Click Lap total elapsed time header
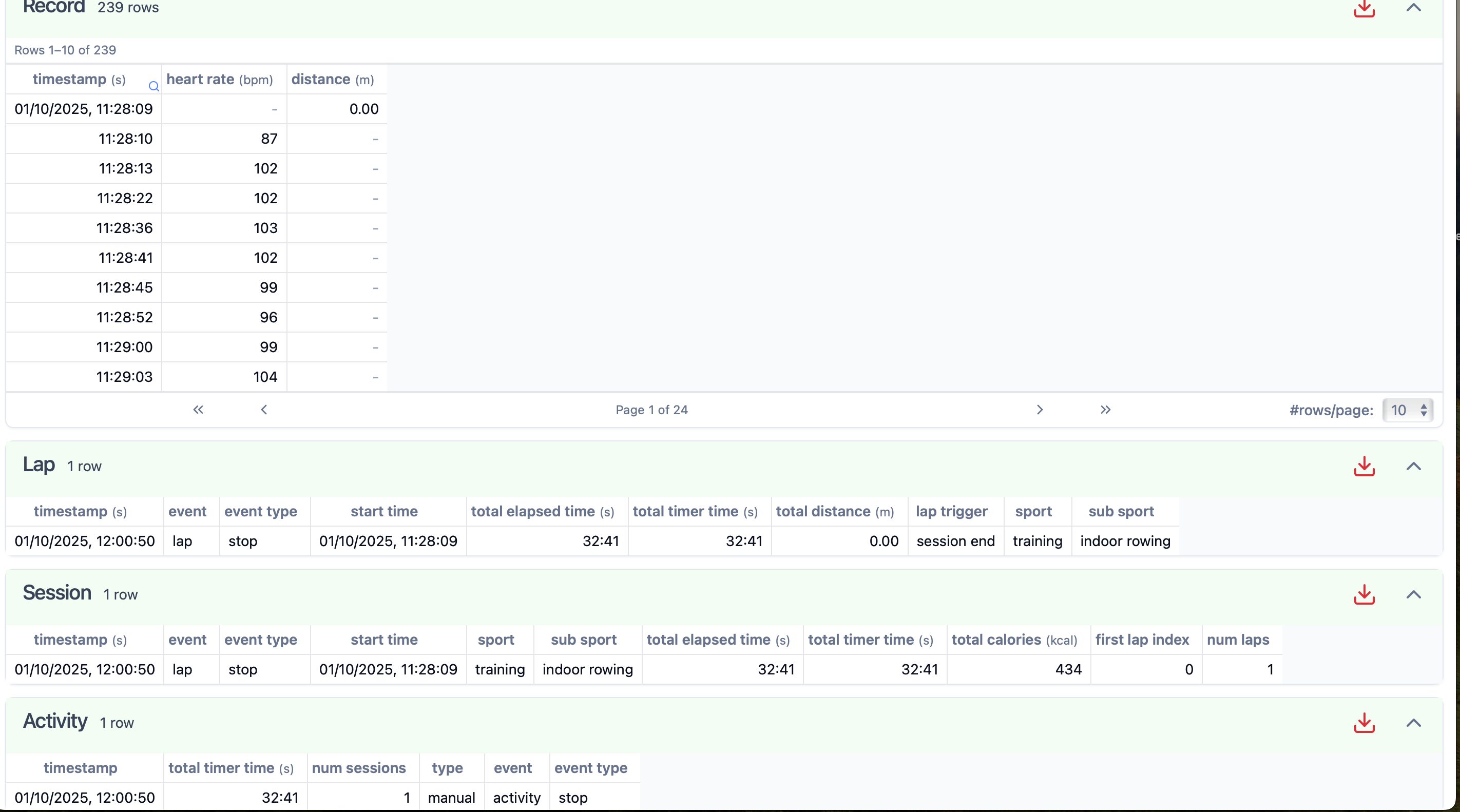This screenshot has width=1460, height=812. [543, 512]
